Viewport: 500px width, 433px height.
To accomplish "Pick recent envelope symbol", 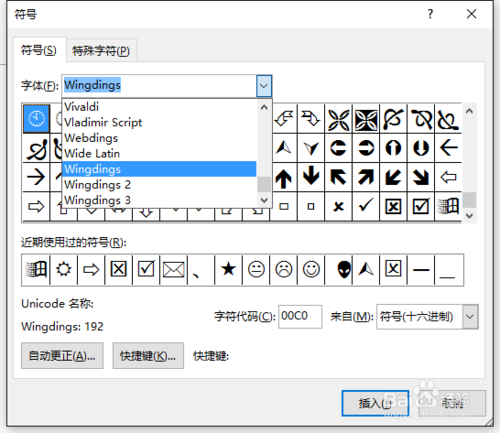I will (173, 269).
